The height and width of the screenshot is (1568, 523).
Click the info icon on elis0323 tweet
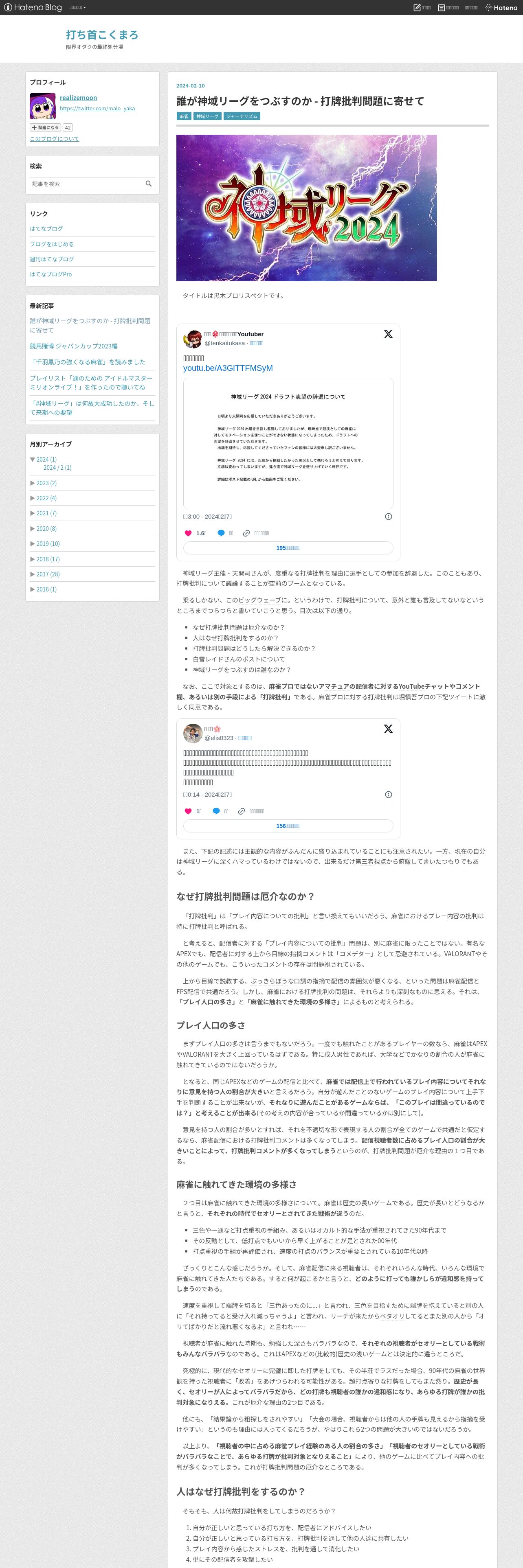(x=389, y=794)
